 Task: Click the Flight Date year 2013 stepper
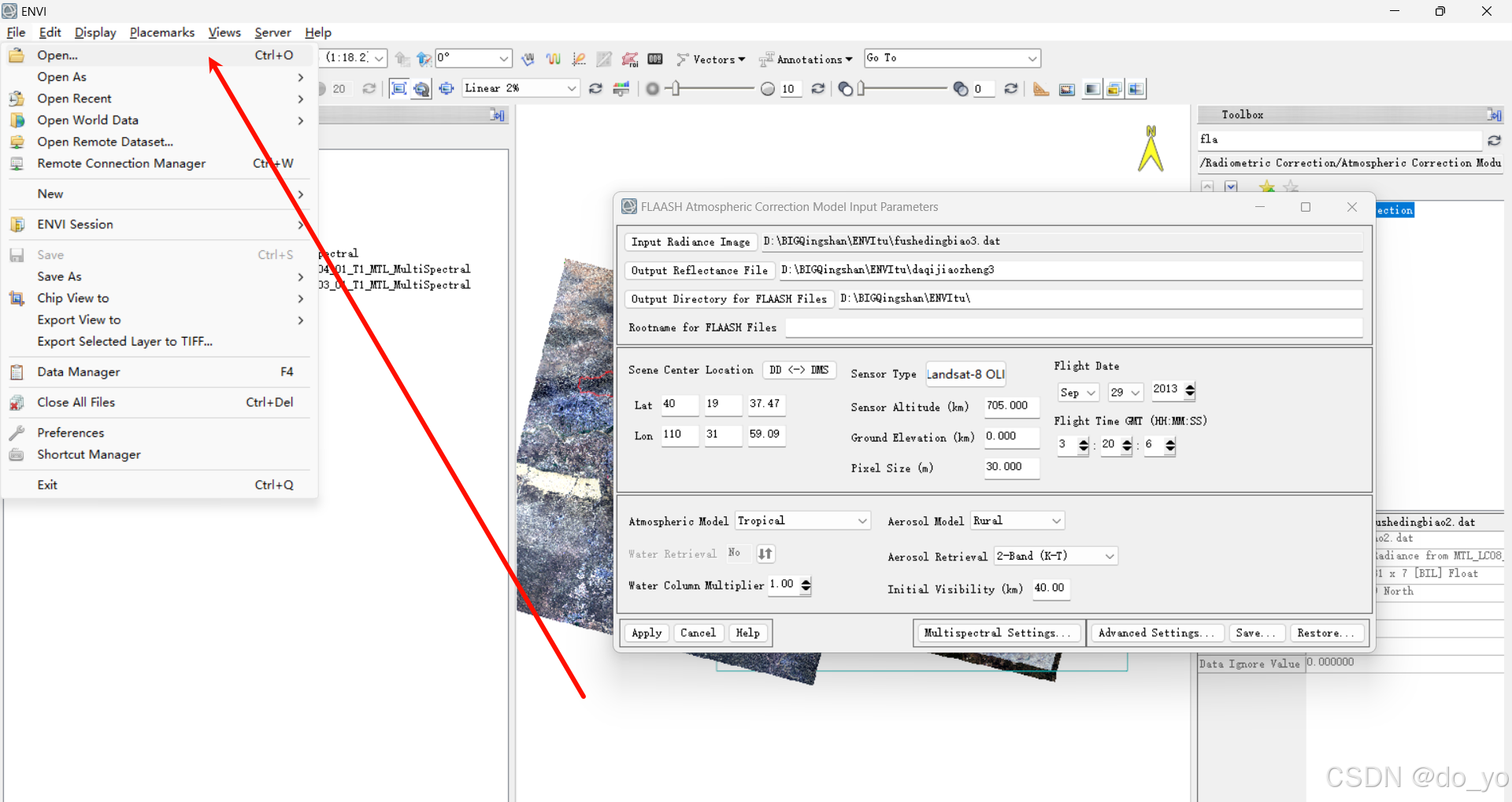tap(1190, 390)
